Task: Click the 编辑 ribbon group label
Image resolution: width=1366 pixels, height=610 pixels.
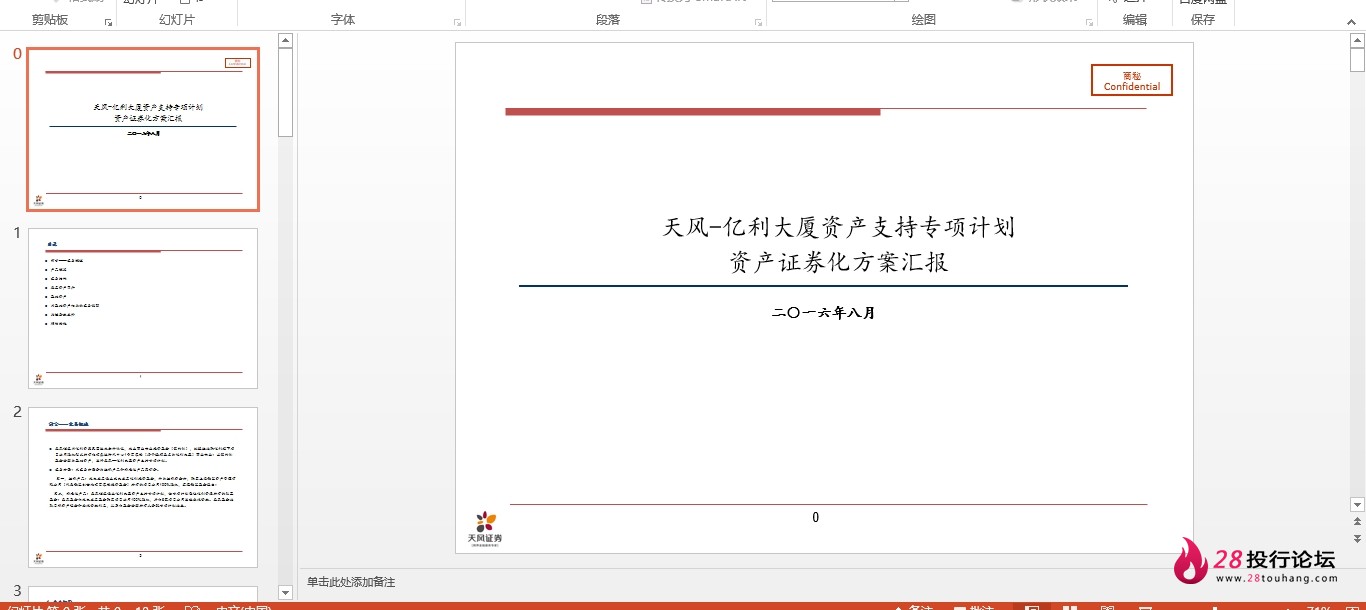Action: pos(1135,20)
